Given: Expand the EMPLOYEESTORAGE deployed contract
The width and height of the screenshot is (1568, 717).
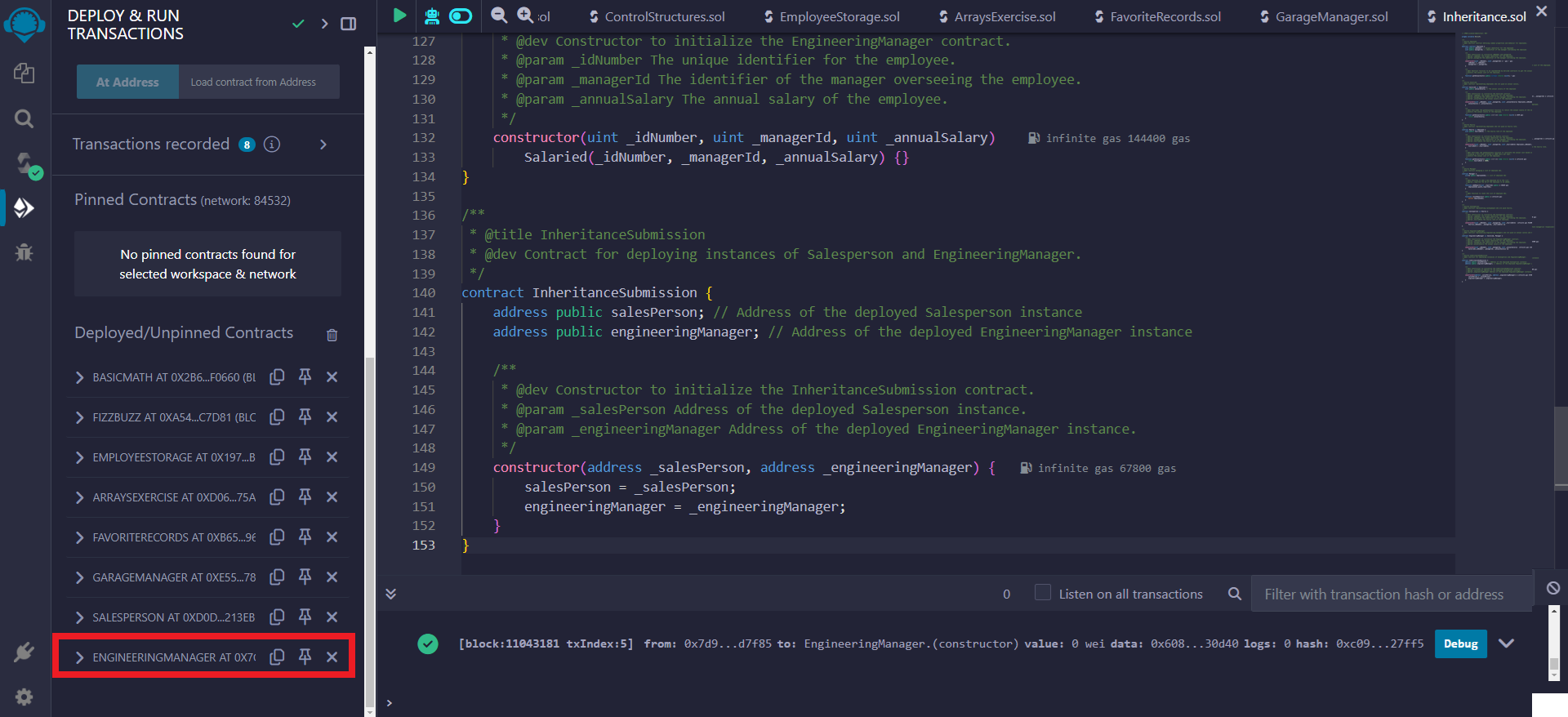Looking at the screenshot, I should click(79, 457).
